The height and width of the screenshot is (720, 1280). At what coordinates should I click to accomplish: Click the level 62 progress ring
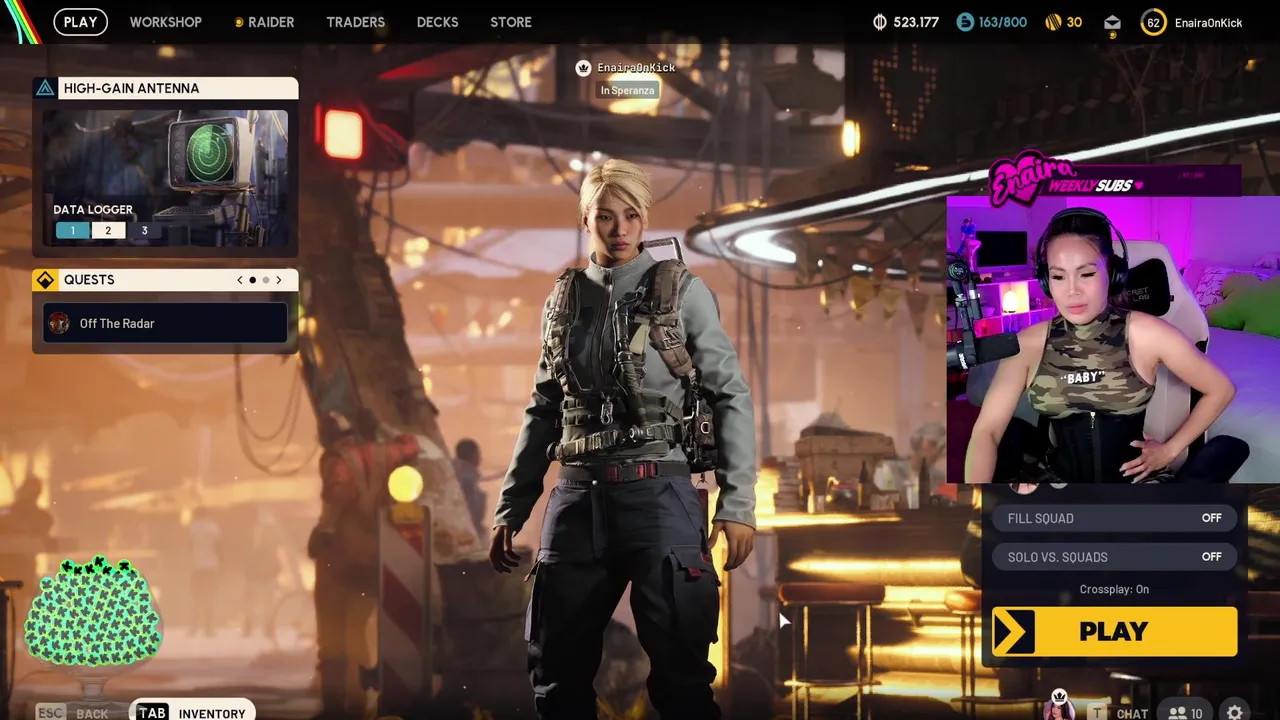[1153, 22]
